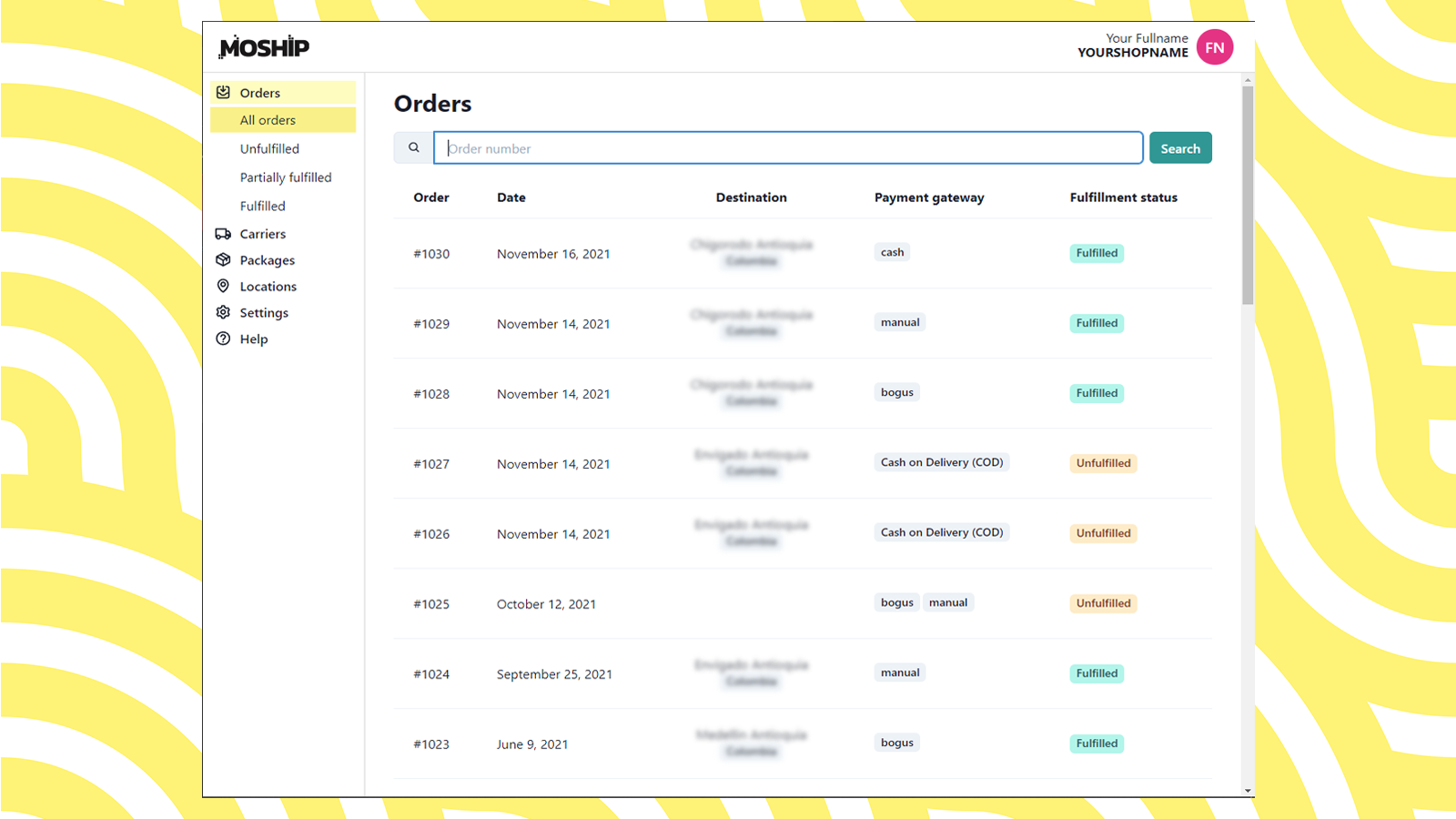Click Unfulfilled status of order #1026

point(1103,533)
